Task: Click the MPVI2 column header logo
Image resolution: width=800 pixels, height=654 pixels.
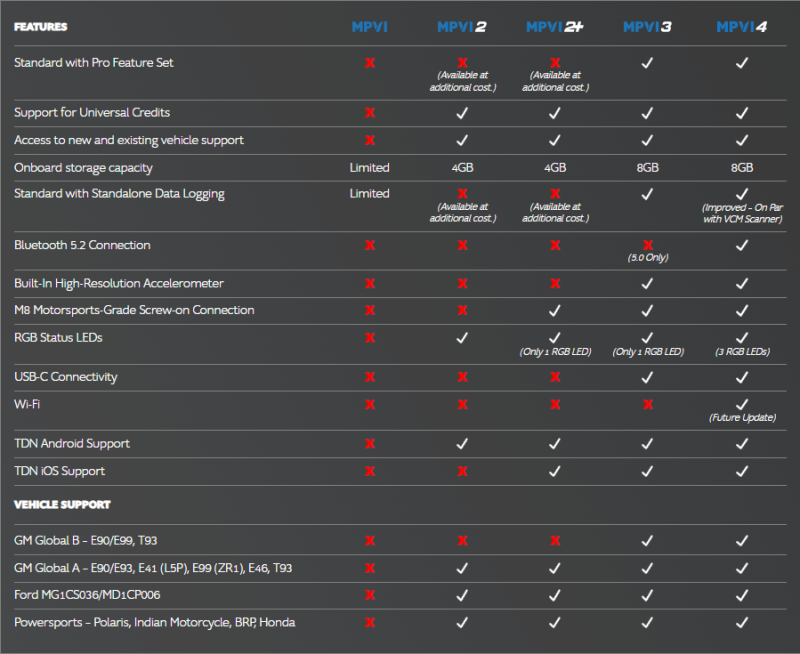Action: pyautogui.click(x=461, y=26)
